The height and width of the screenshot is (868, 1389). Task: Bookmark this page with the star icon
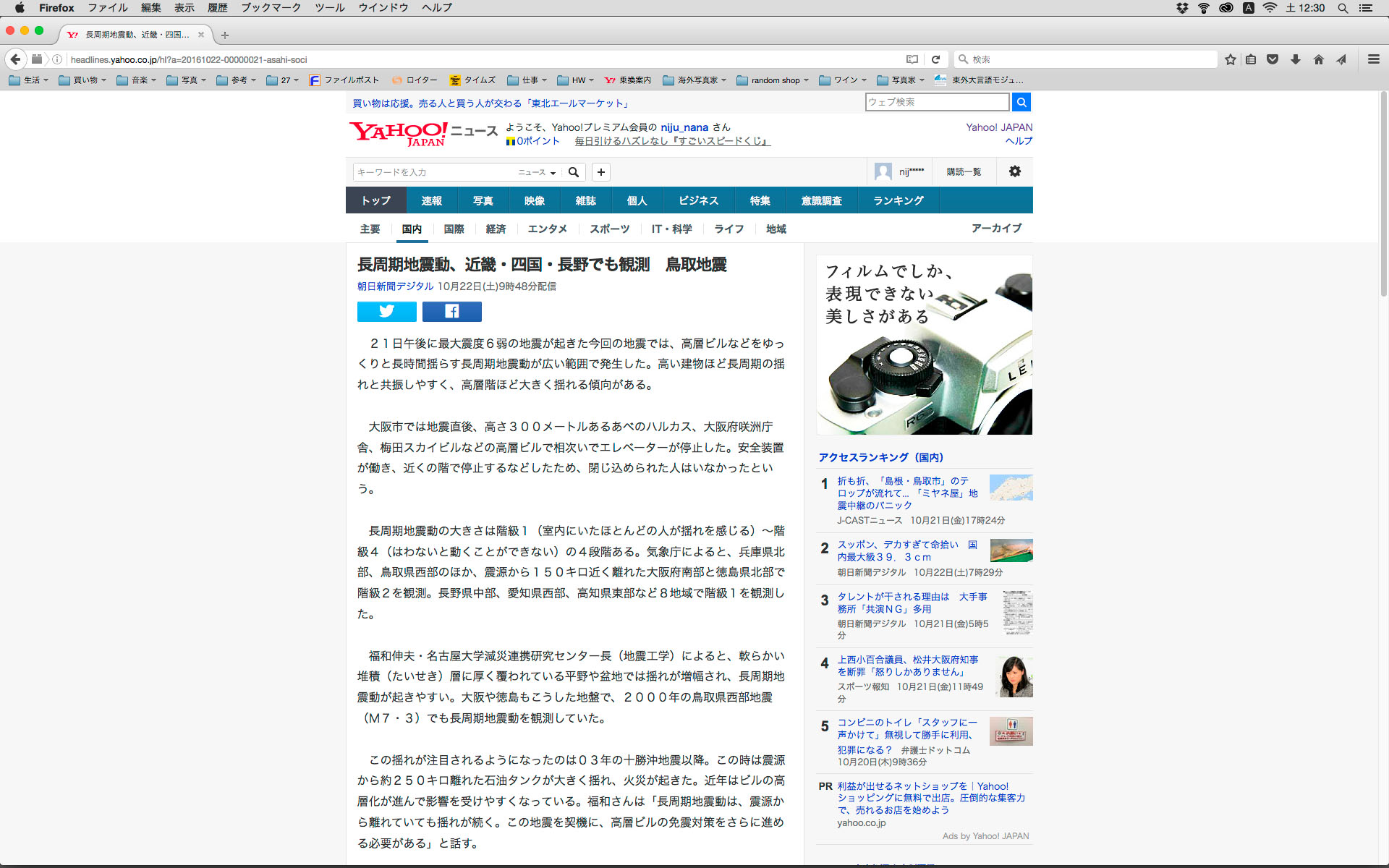coord(1230,59)
